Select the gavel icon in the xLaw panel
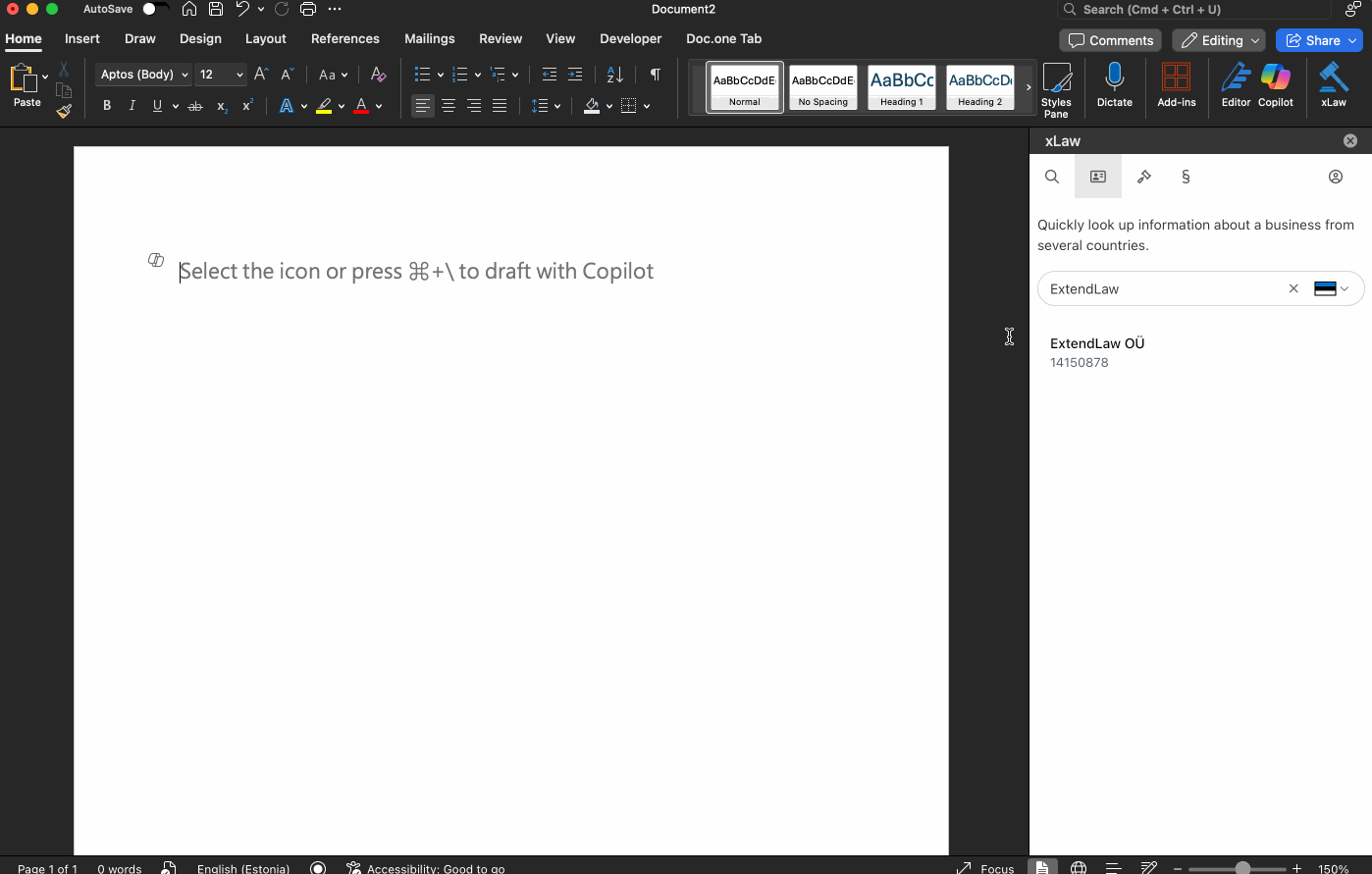This screenshot has width=1372, height=874. pyautogui.click(x=1143, y=177)
